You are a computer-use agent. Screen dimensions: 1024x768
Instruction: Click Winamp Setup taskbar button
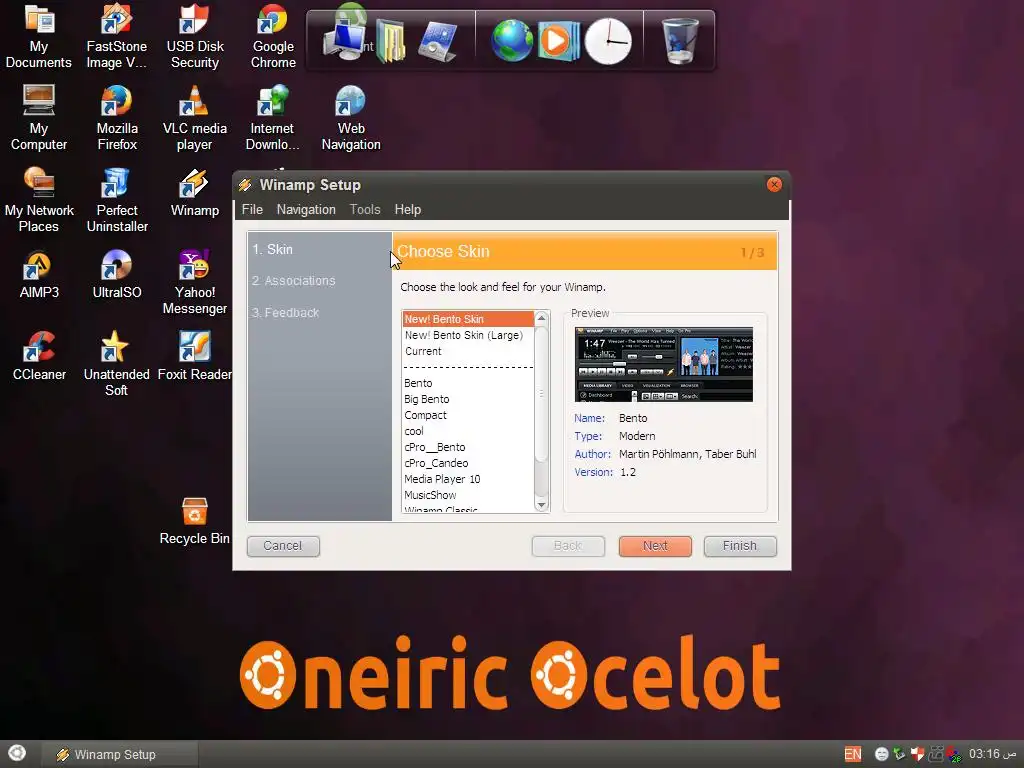pos(120,754)
